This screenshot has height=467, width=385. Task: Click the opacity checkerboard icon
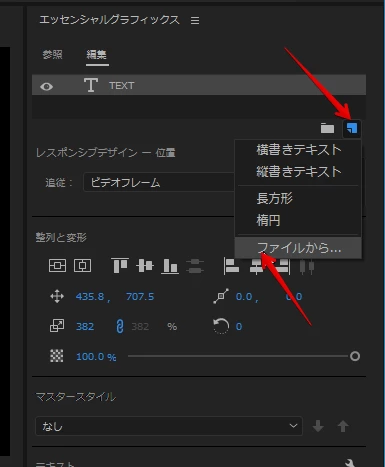click(x=57, y=356)
